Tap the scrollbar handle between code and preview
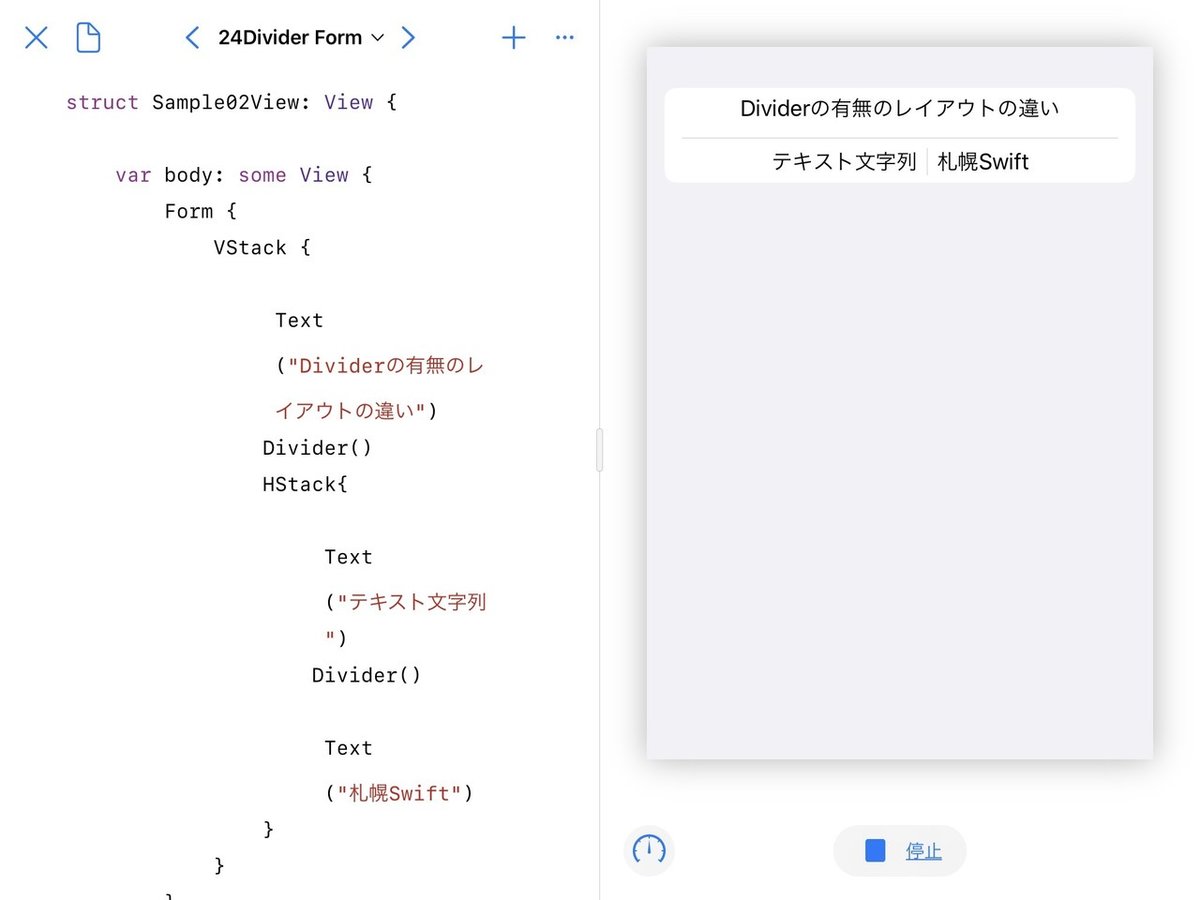This screenshot has height=900, width=1200. tap(599, 450)
